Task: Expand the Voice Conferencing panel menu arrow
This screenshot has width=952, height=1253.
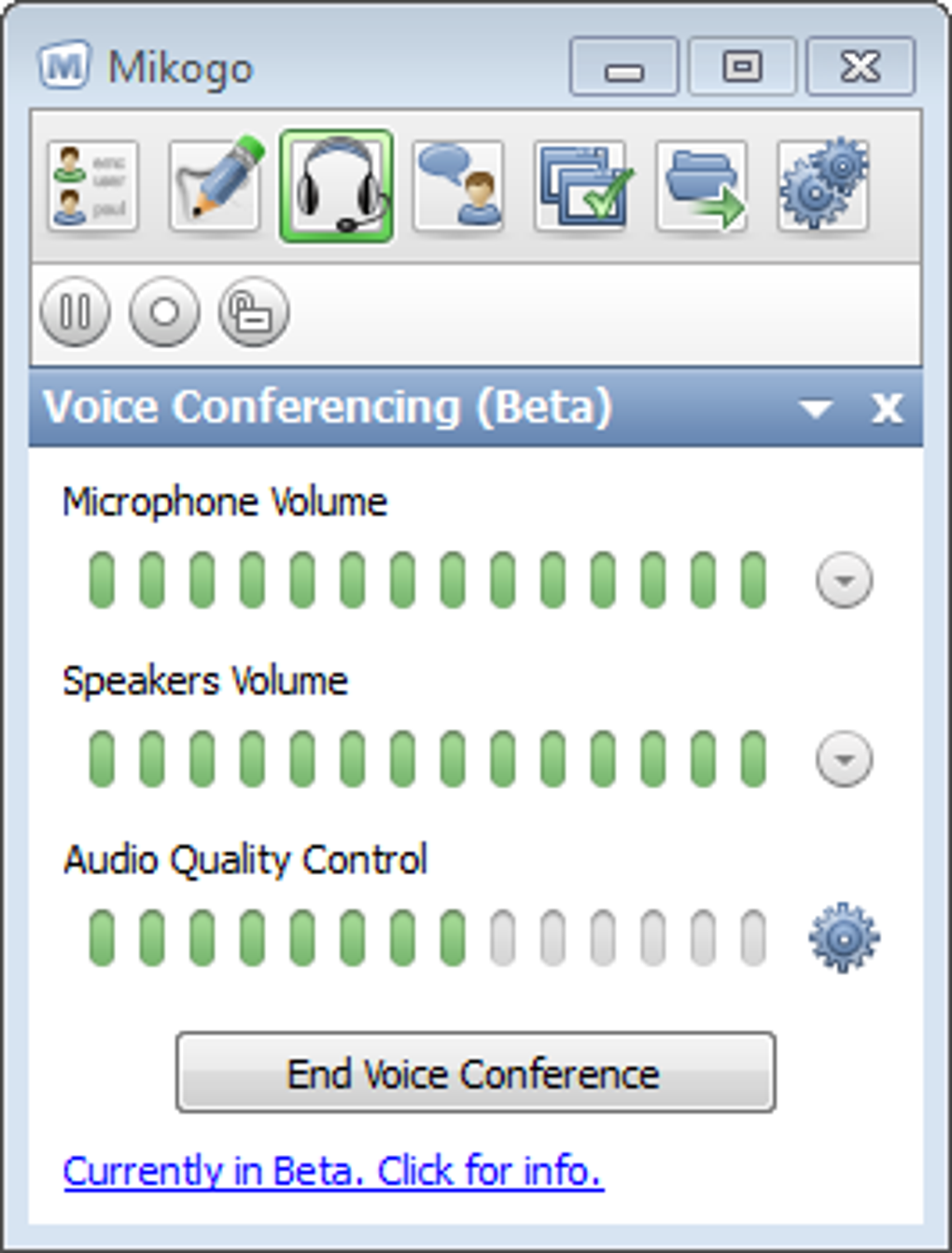Action: (x=816, y=409)
